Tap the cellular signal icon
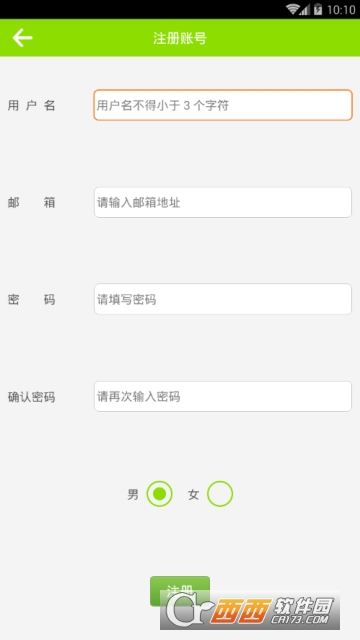360x640 pixels. point(304,9)
